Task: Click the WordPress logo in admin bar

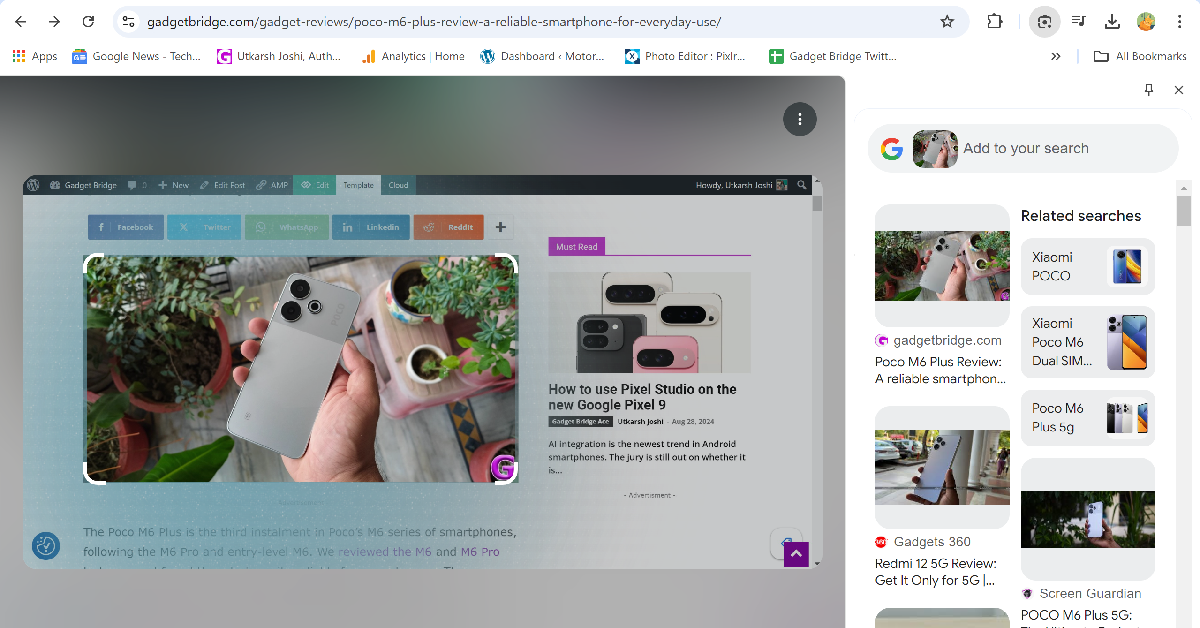Action: 33,185
